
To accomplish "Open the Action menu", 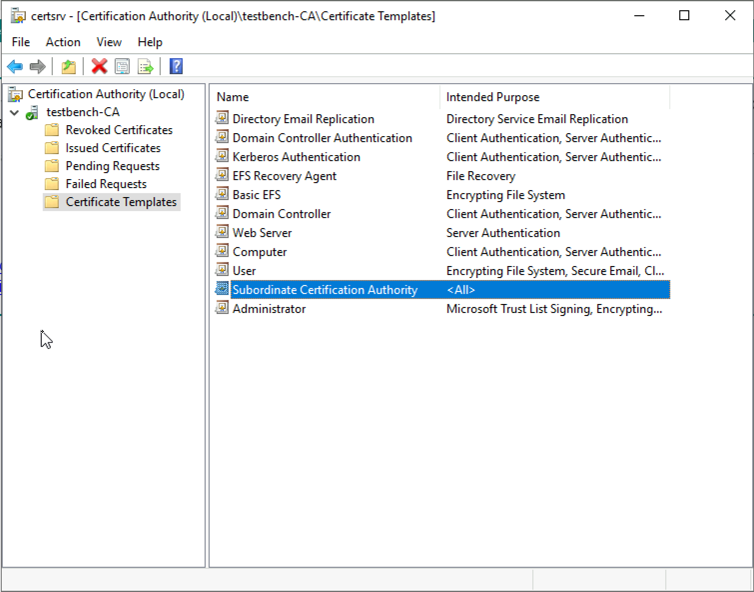I will (x=63, y=42).
